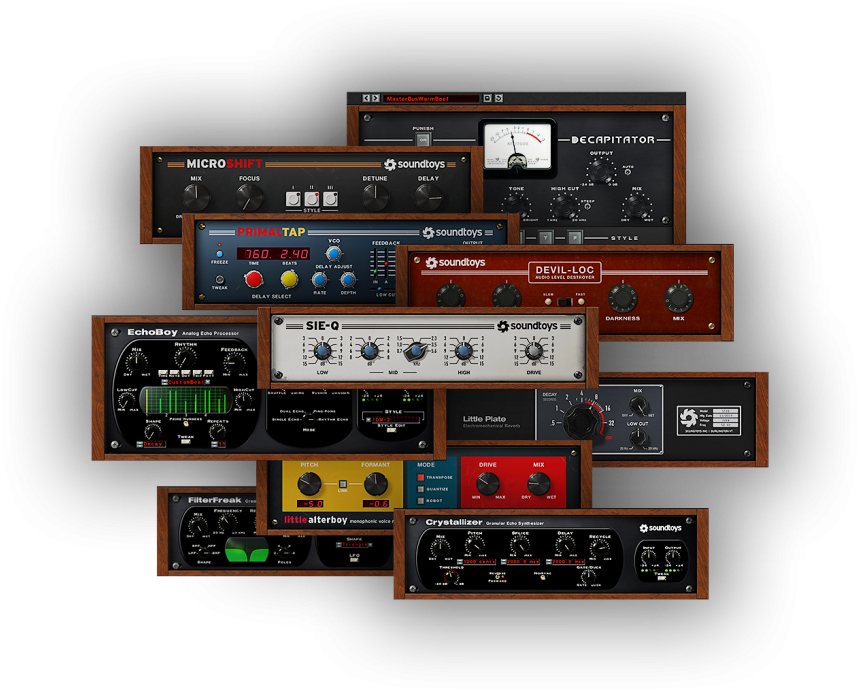Select Style I on MicroShift
Screen dimensions: 858x690
pos(293,199)
